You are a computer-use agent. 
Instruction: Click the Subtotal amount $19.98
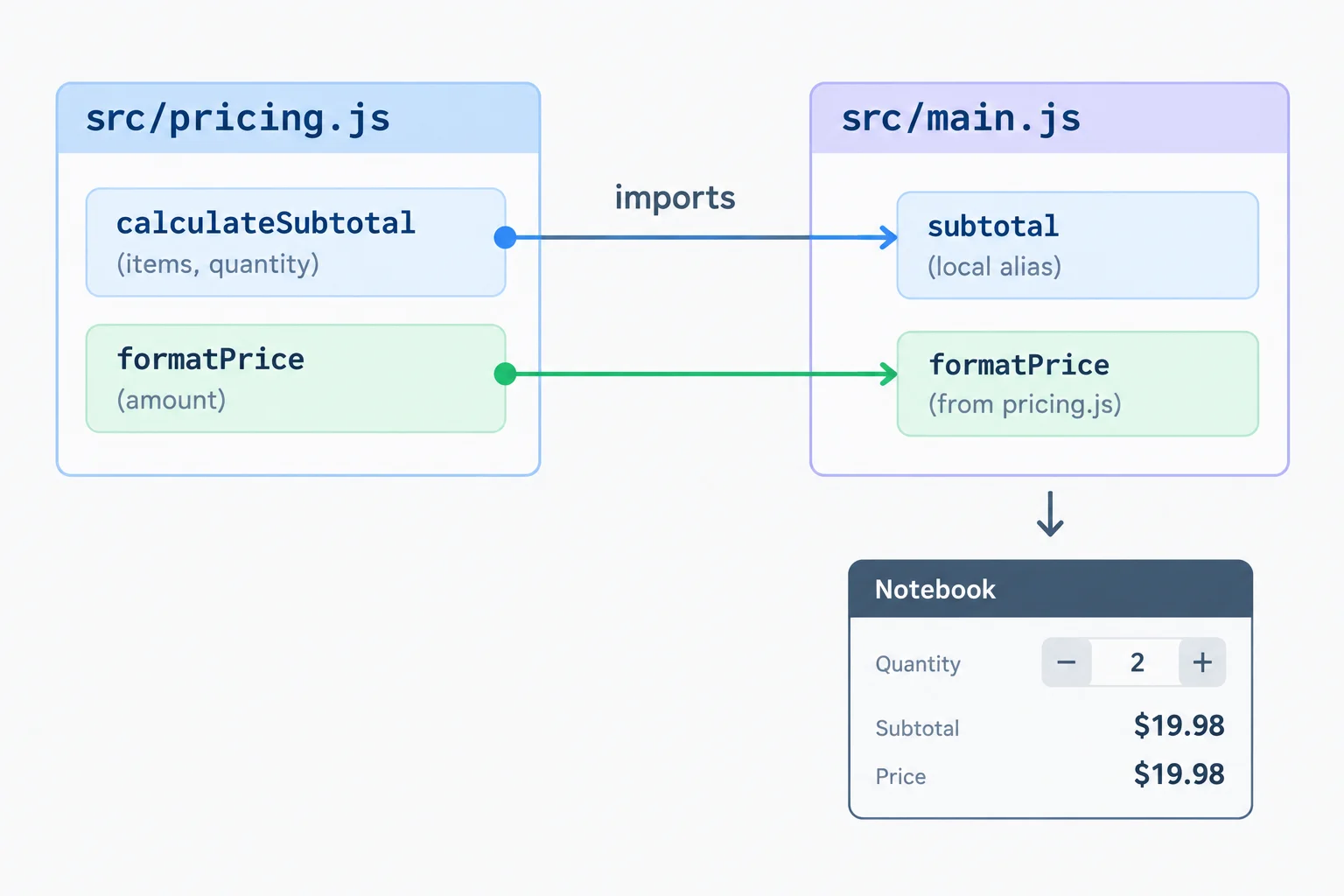(1179, 725)
